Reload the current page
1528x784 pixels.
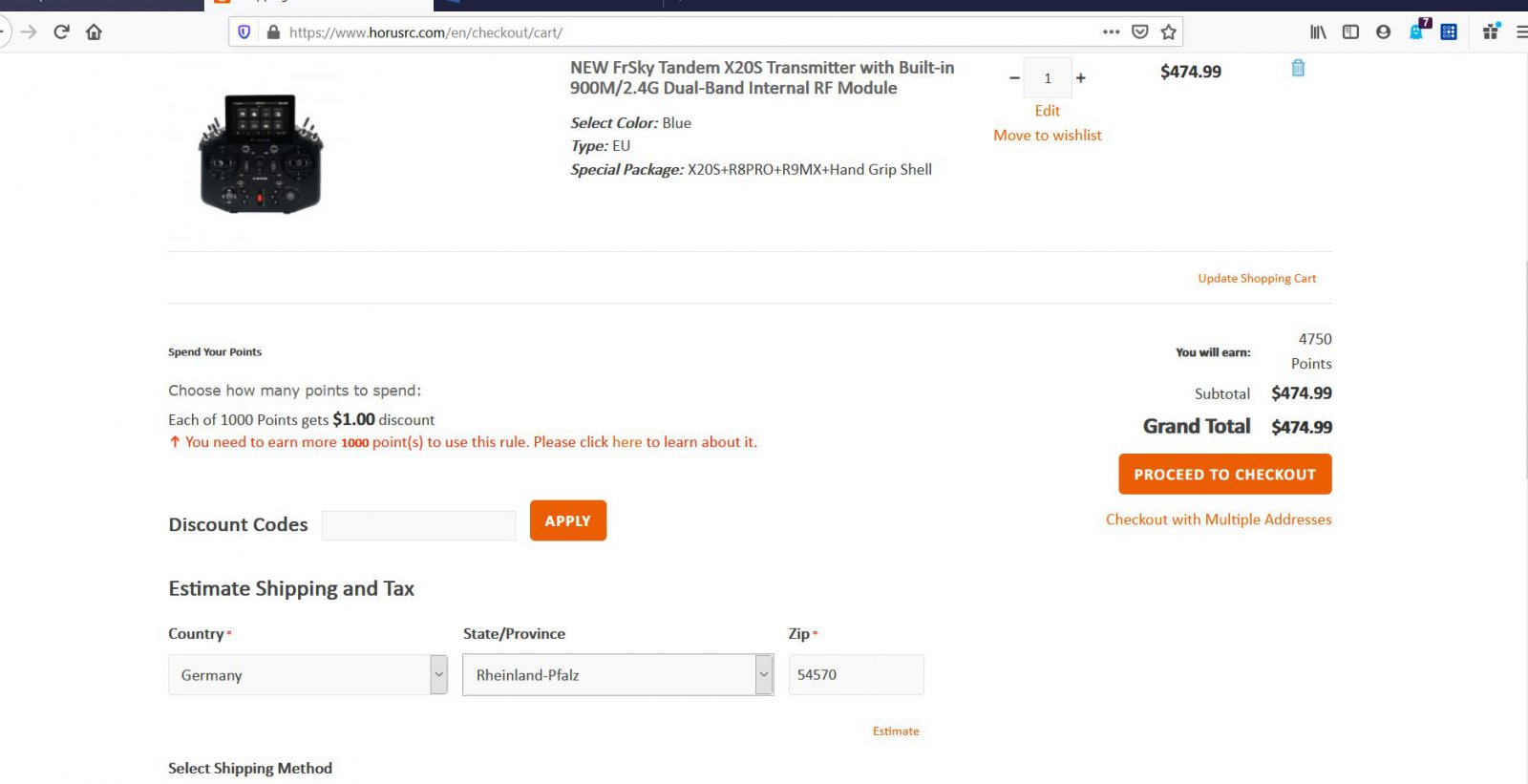pos(62,32)
